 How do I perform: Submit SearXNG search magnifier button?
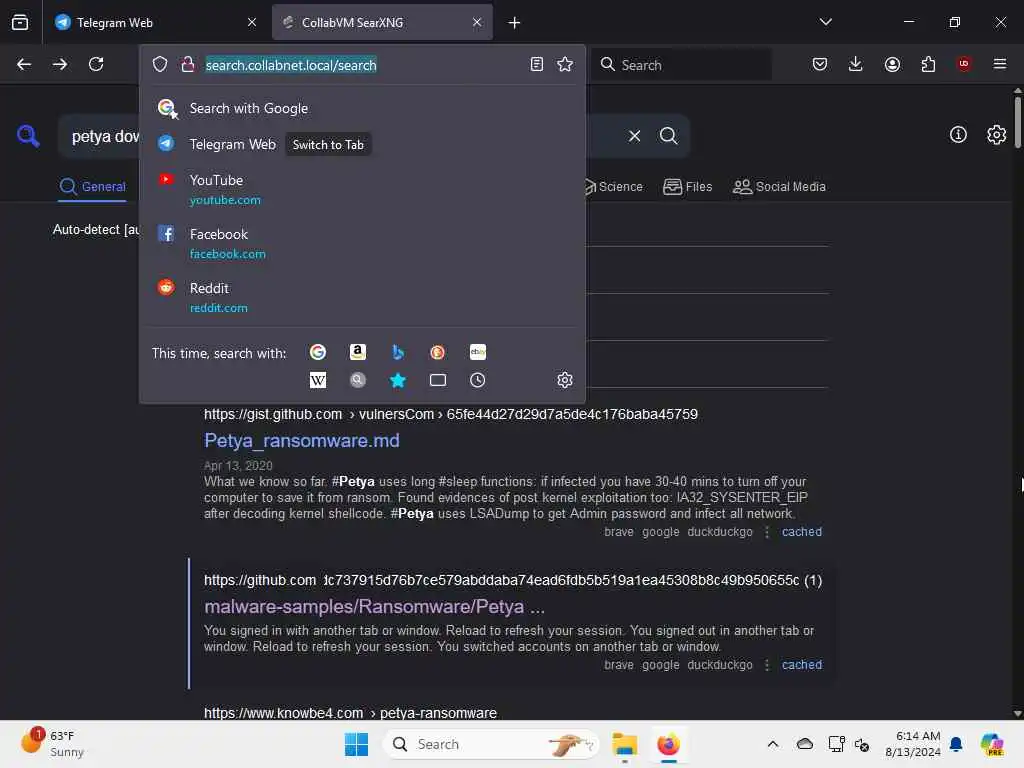coord(668,136)
